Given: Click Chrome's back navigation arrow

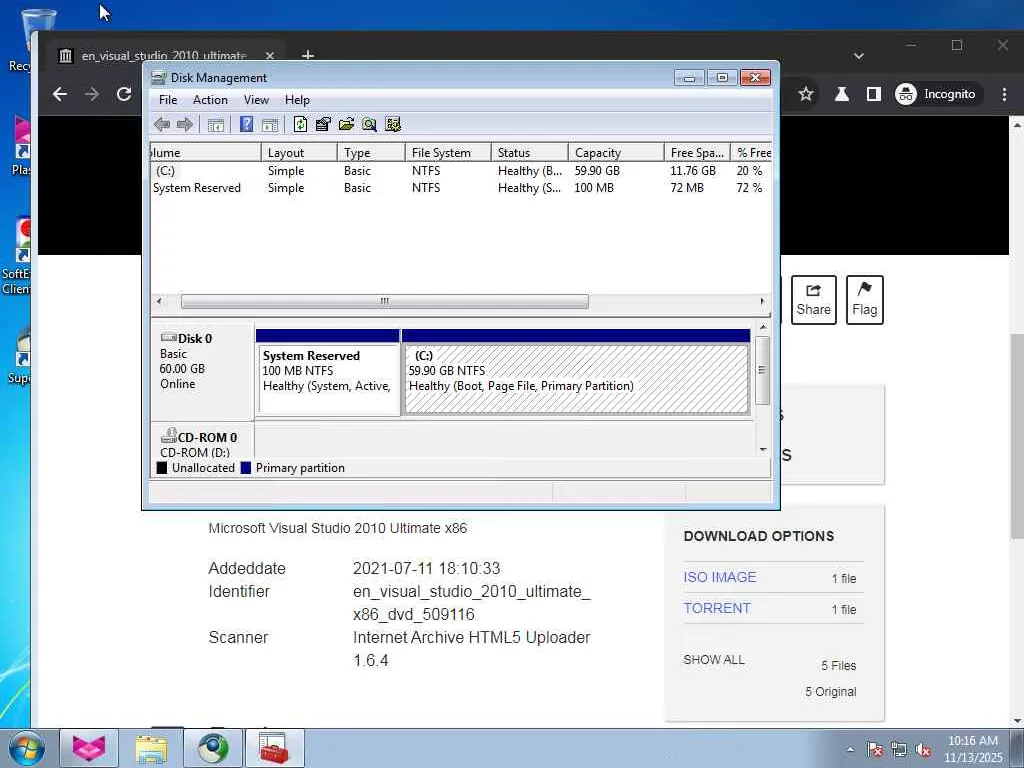Looking at the screenshot, I should [x=60, y=94].
